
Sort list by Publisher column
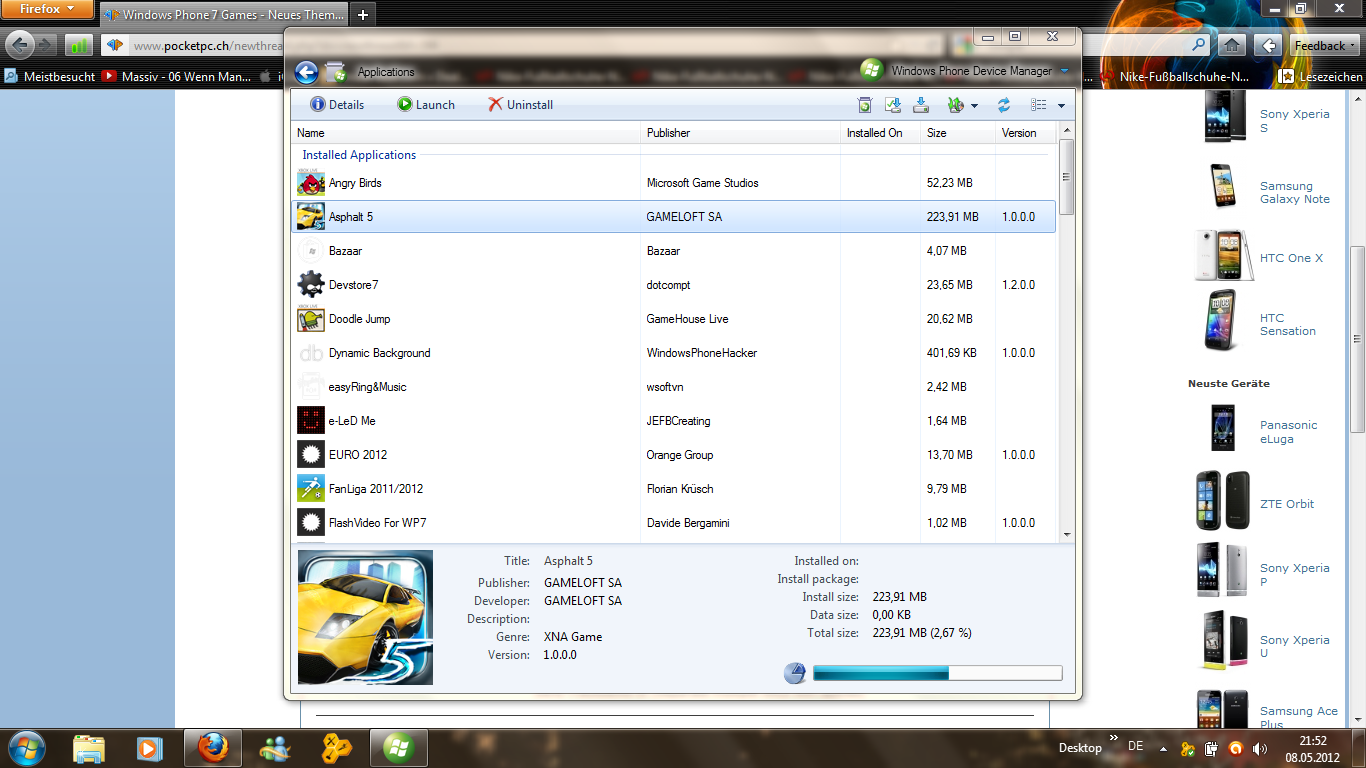[x=740, y=133]
